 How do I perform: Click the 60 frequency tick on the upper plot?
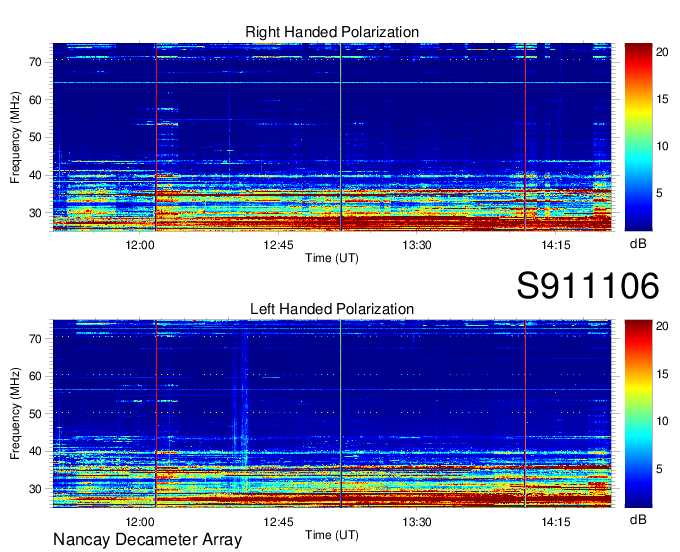pos(36,100)
